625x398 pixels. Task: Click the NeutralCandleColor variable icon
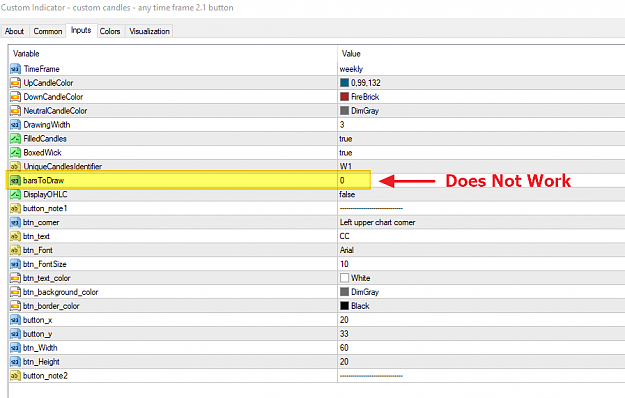coord(15,111)
